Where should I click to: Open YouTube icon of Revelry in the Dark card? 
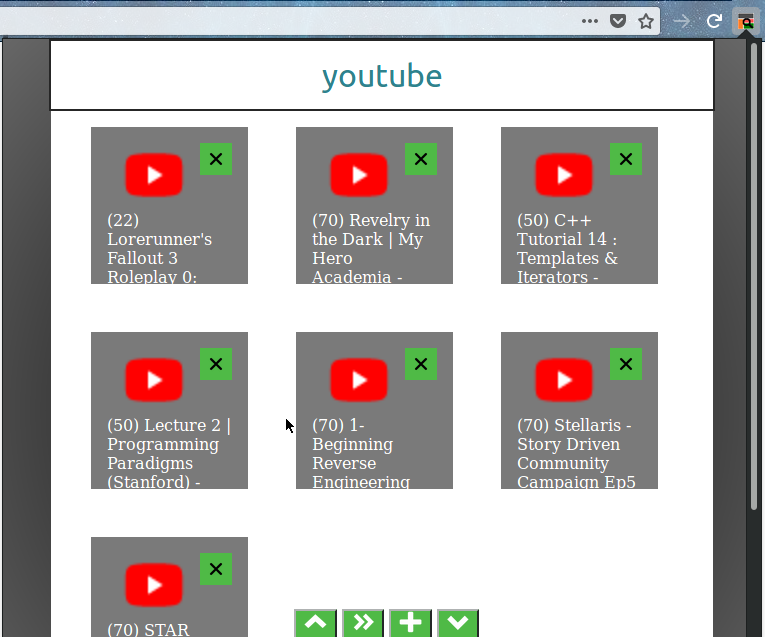click(359, 175)
